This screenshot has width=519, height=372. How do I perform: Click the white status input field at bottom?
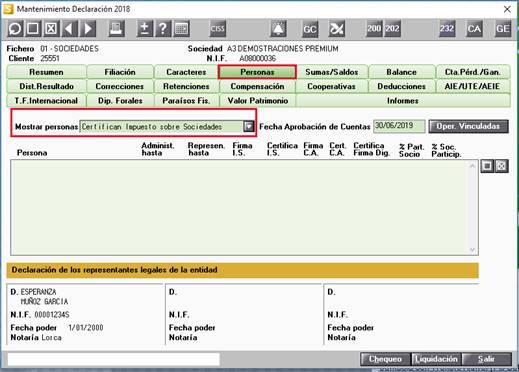(114, 359)
